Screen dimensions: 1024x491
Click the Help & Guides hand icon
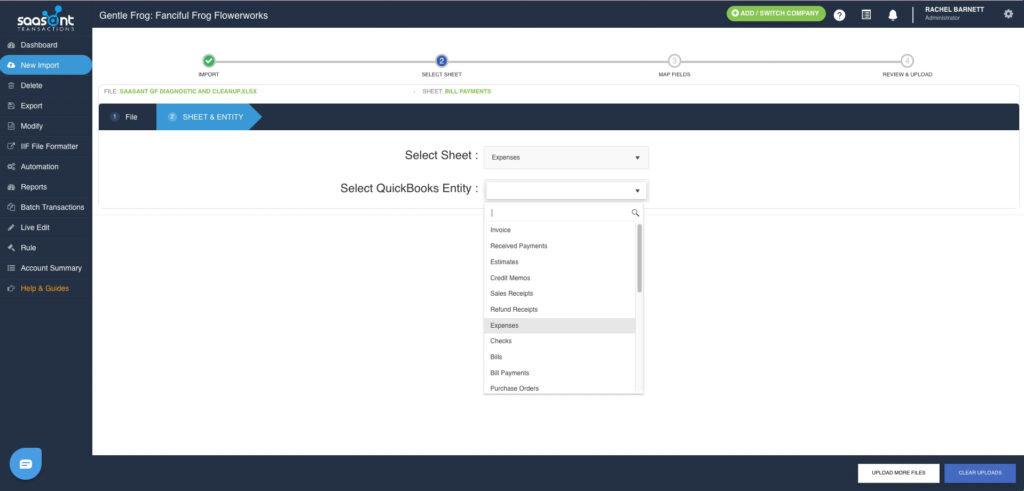tap(10, 288)
